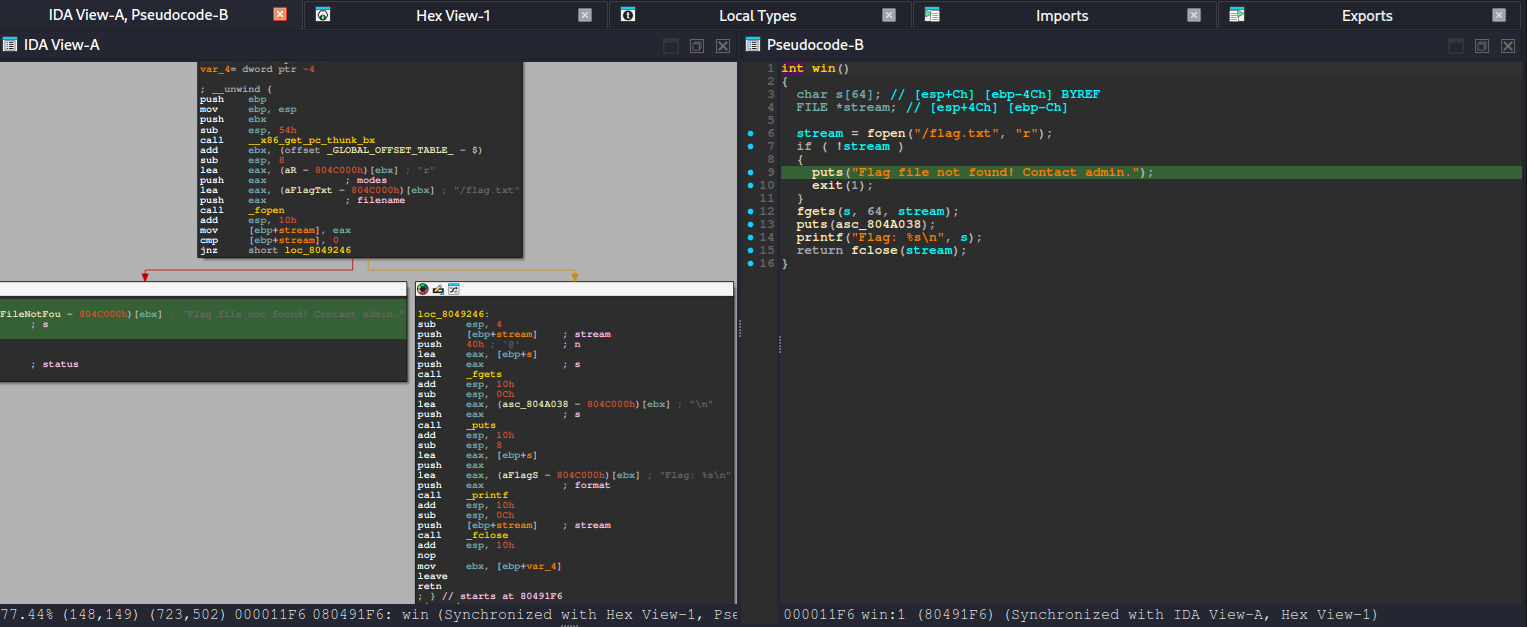
Task: Float the Pseudocode-B panel with the undock icon
Action: coord(1481,46)
